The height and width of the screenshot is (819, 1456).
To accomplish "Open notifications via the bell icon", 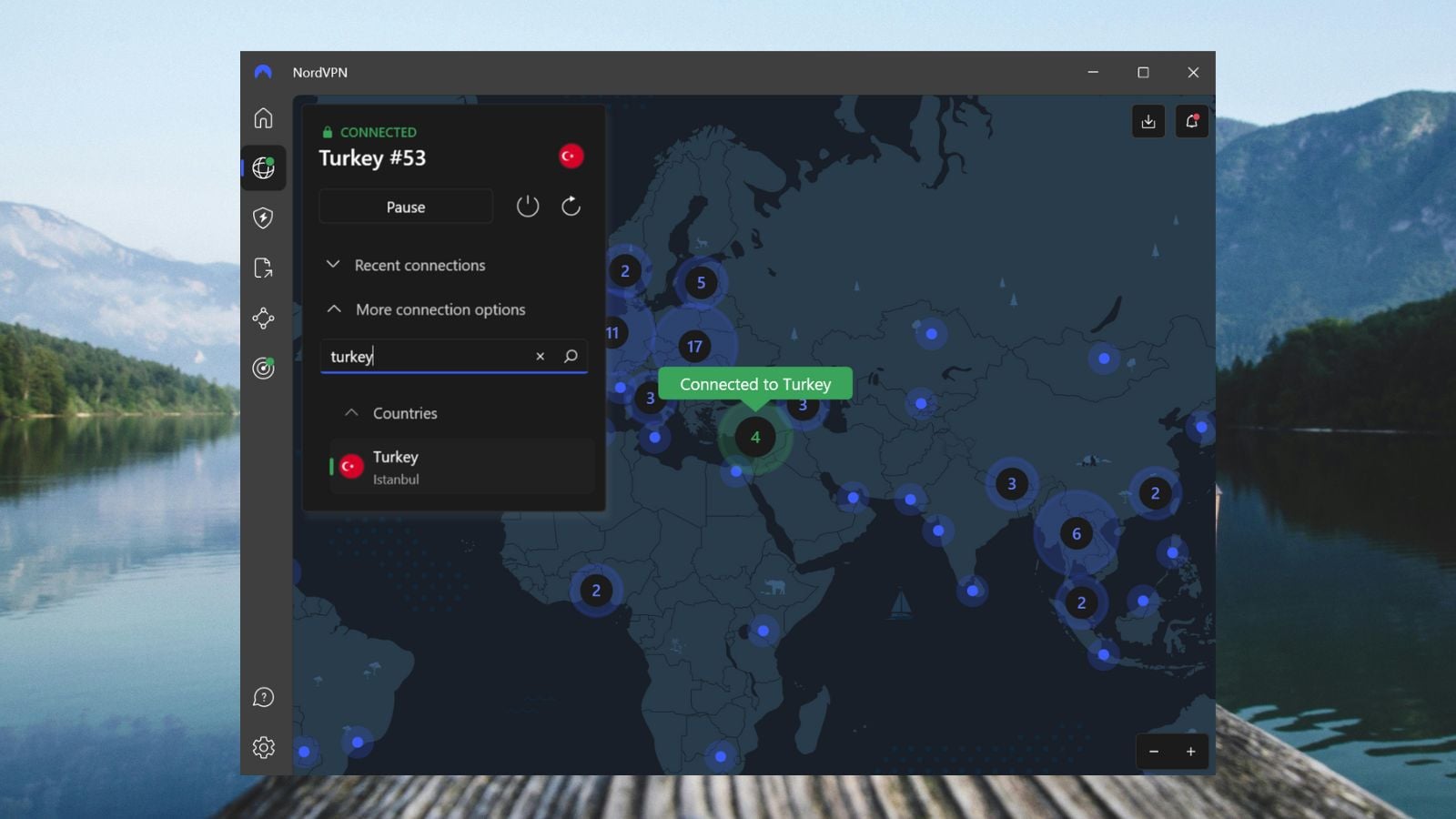I will 1190,120.
